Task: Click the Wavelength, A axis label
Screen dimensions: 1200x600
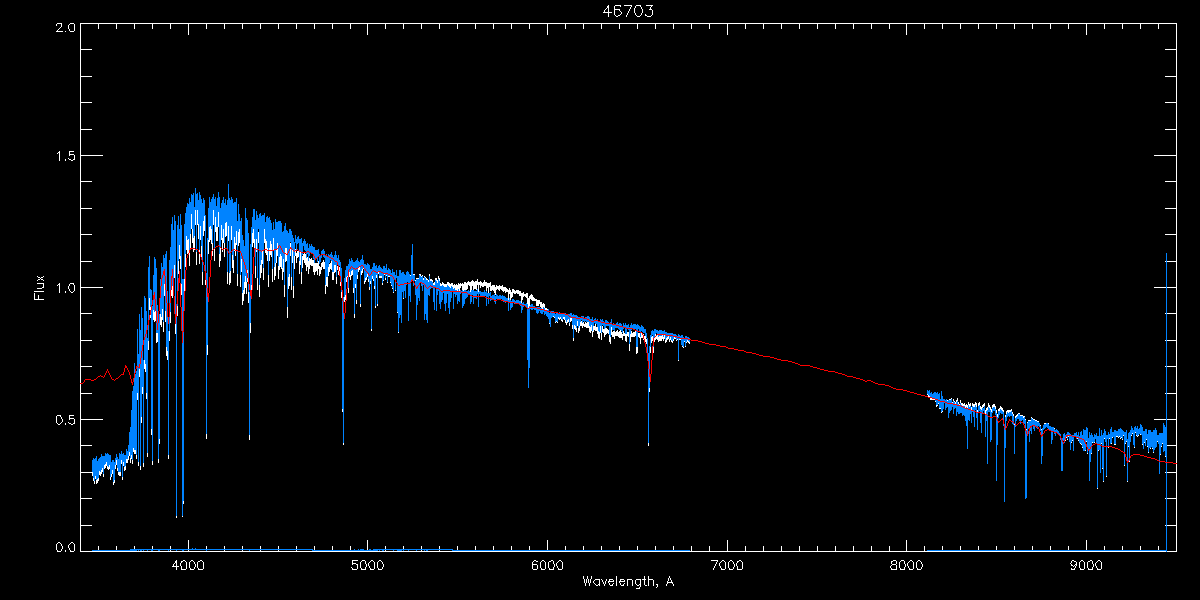Action: 627,582
